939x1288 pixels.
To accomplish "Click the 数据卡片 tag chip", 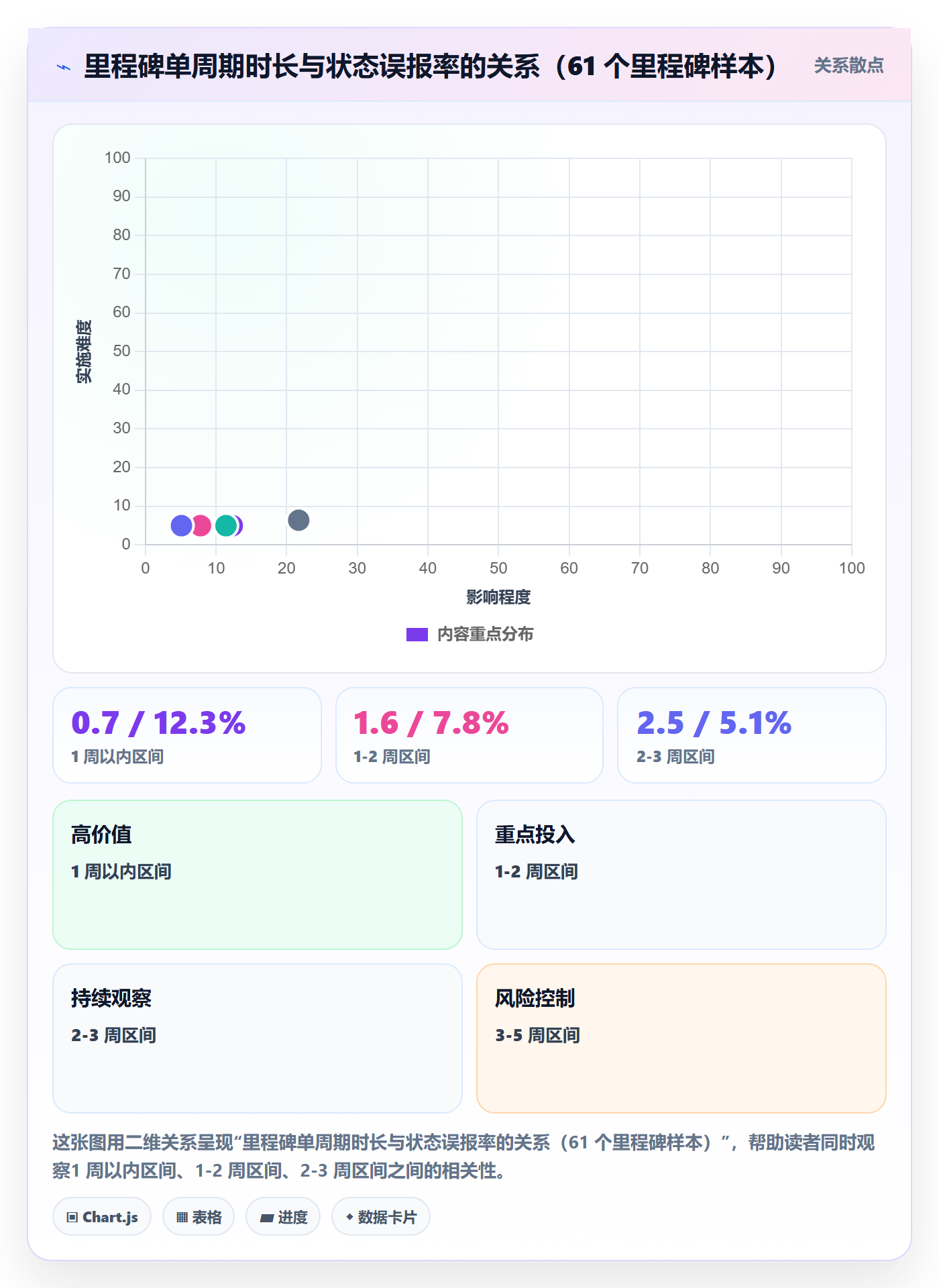I will tap(381, 1217).
